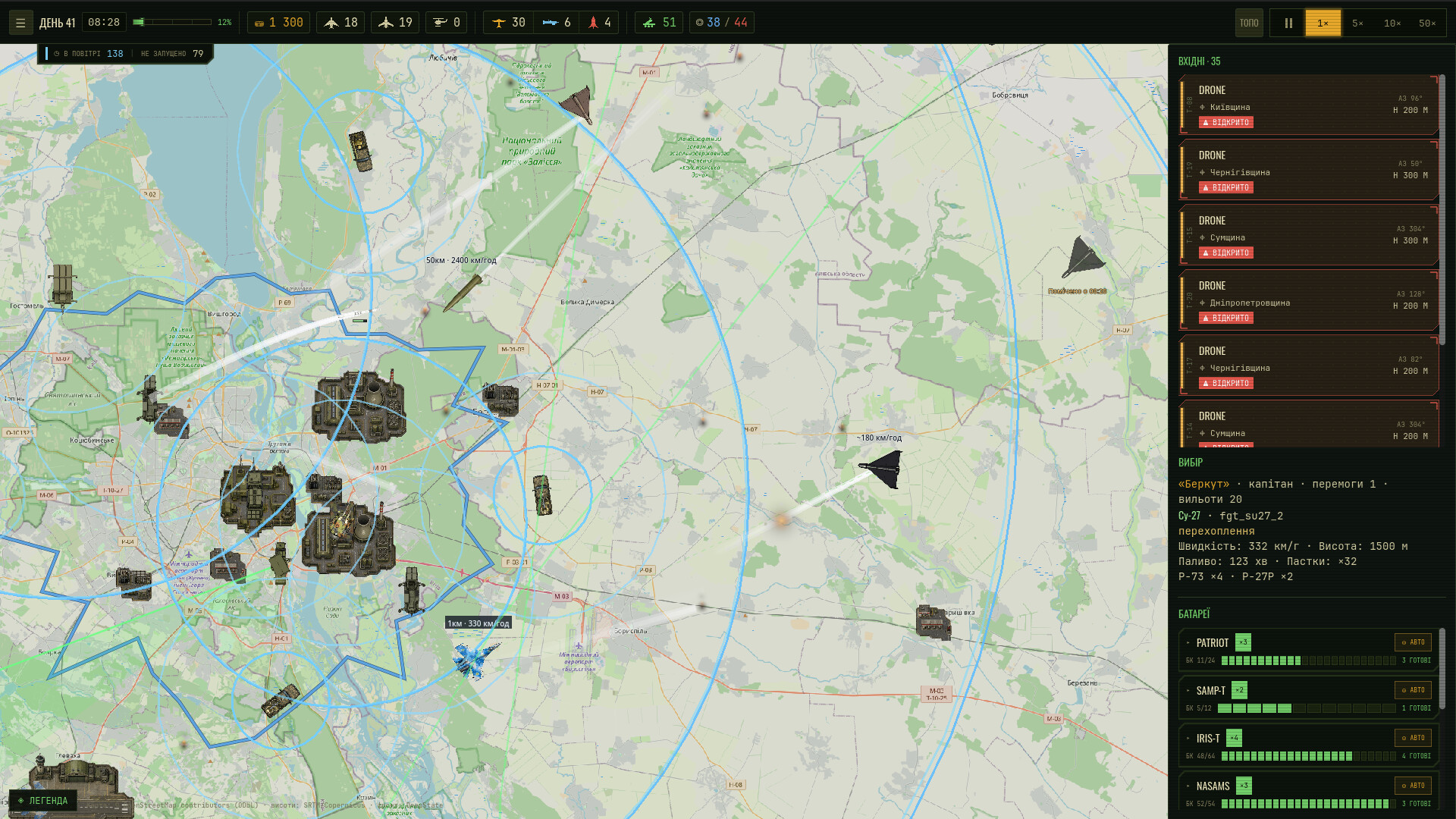Open DRONE card Сумщина H 300 M

[1308, 235]
